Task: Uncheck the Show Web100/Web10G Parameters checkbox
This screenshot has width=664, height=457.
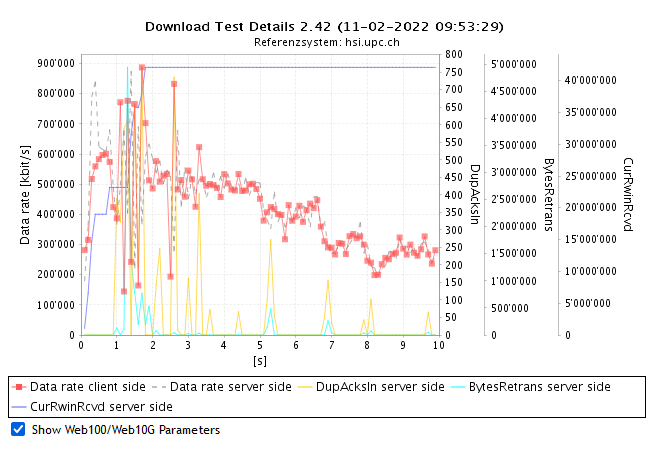Action: pos(18,429)
